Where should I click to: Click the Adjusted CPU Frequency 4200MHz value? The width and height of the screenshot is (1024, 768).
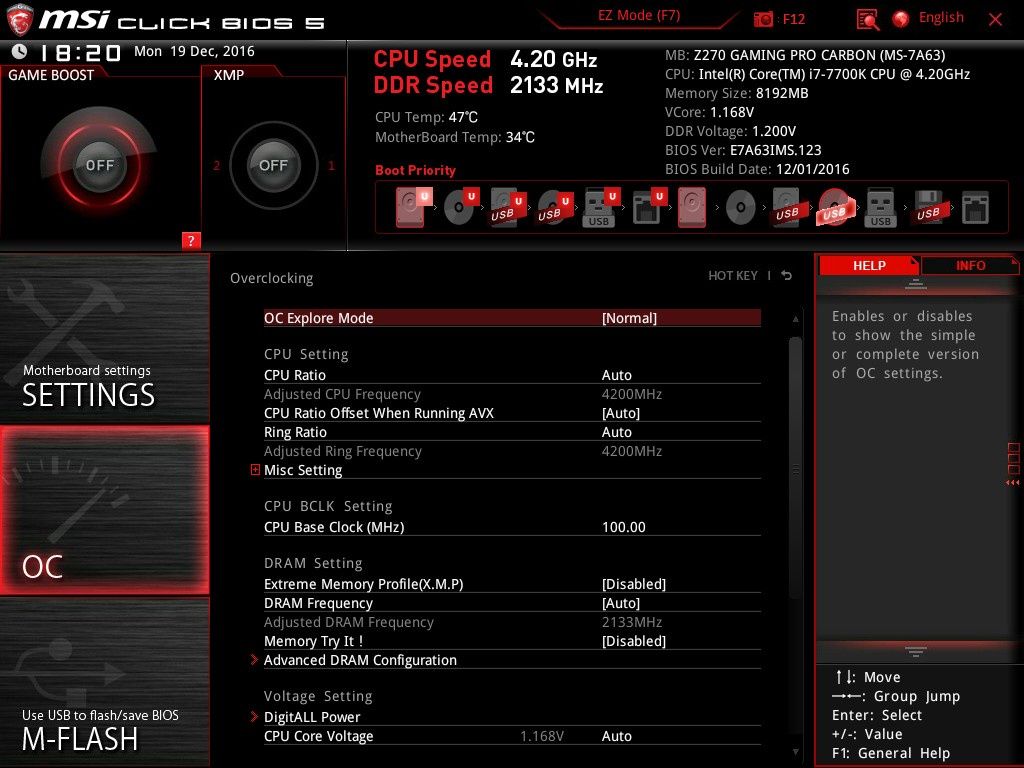[x=632, y=394]
